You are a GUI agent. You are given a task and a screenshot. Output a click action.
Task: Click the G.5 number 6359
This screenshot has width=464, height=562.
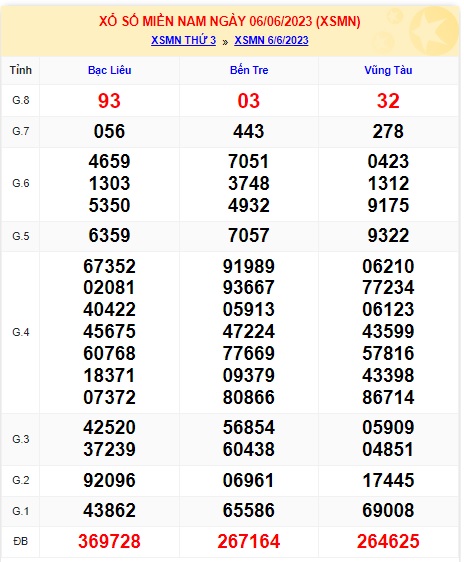coord(109,236)
